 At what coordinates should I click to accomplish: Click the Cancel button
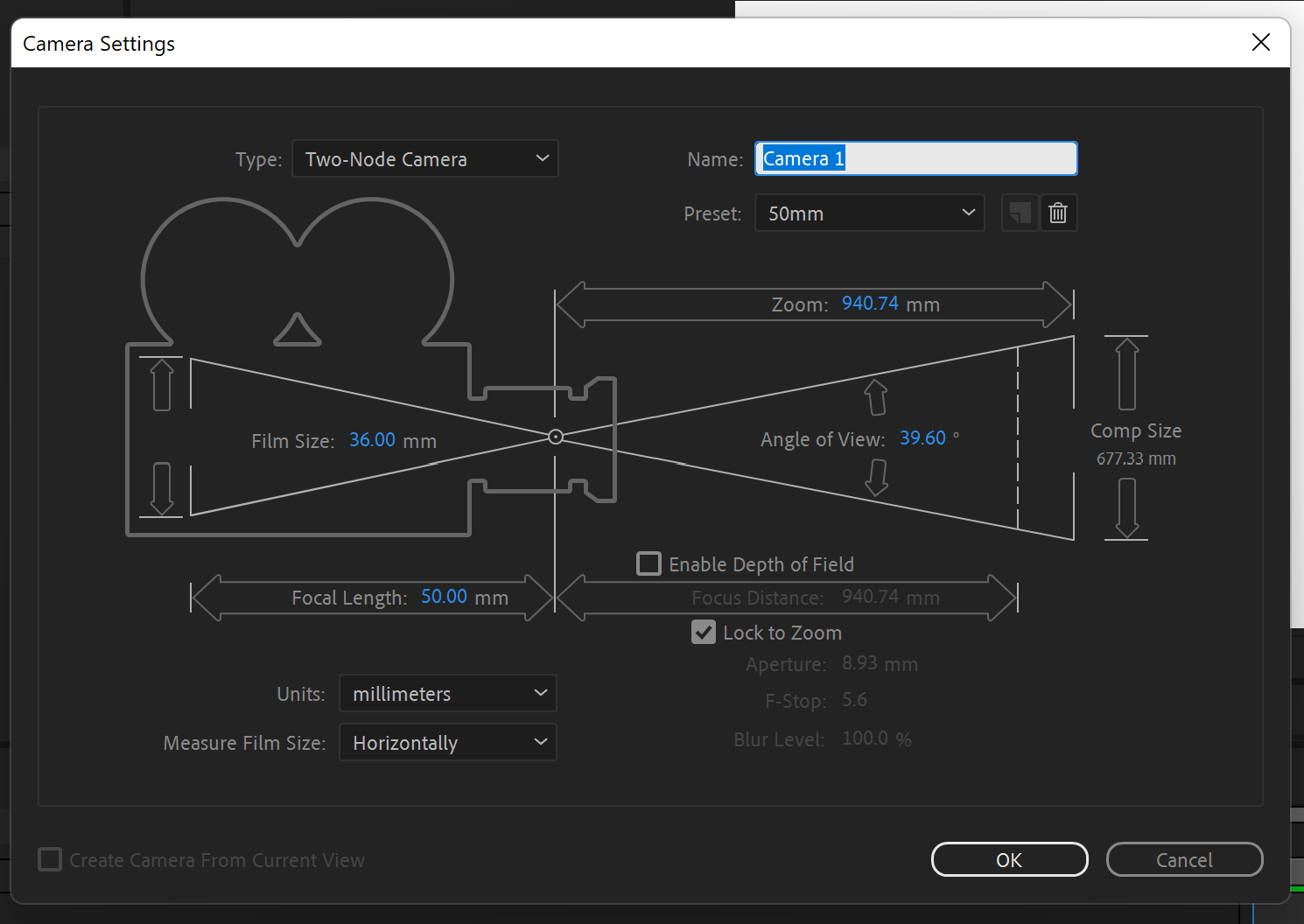[x=1184, y=859]
